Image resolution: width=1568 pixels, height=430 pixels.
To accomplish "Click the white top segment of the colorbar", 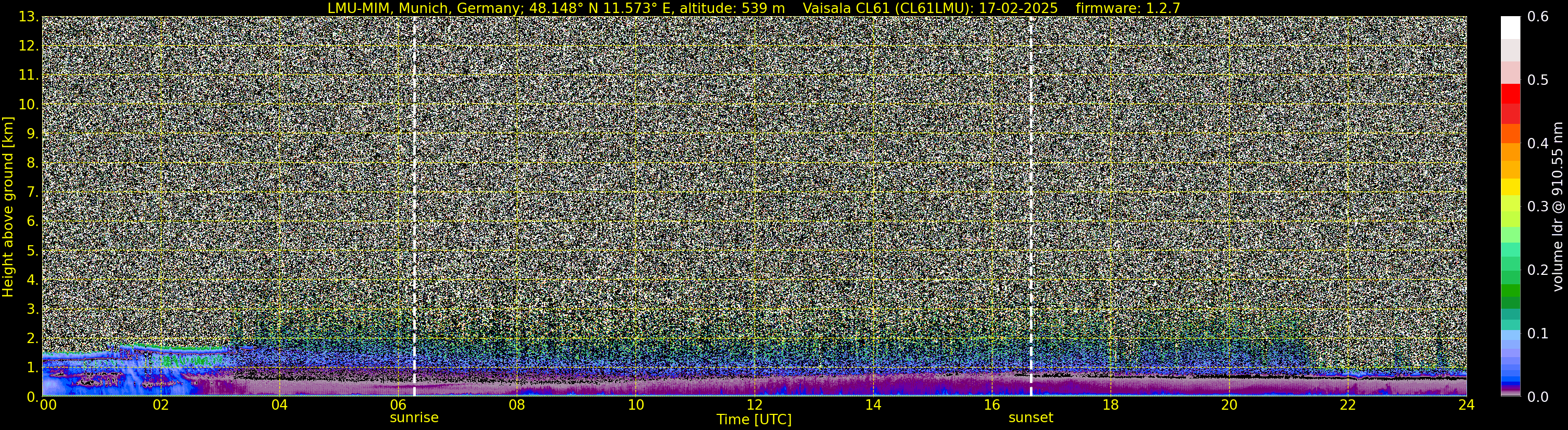I will click(x=1510, y=28).
